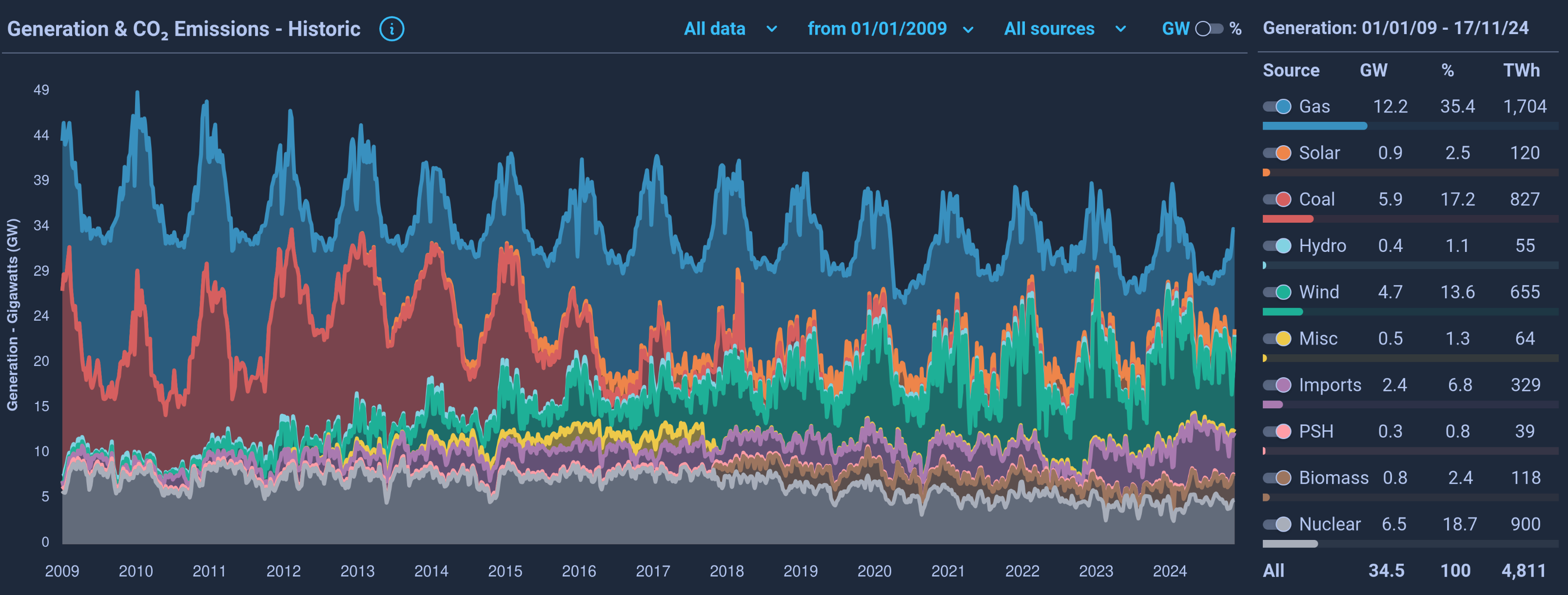1568x595 pixels.
Task: Toggle the Solar source switch off
Action: (x=1277, y=153)
